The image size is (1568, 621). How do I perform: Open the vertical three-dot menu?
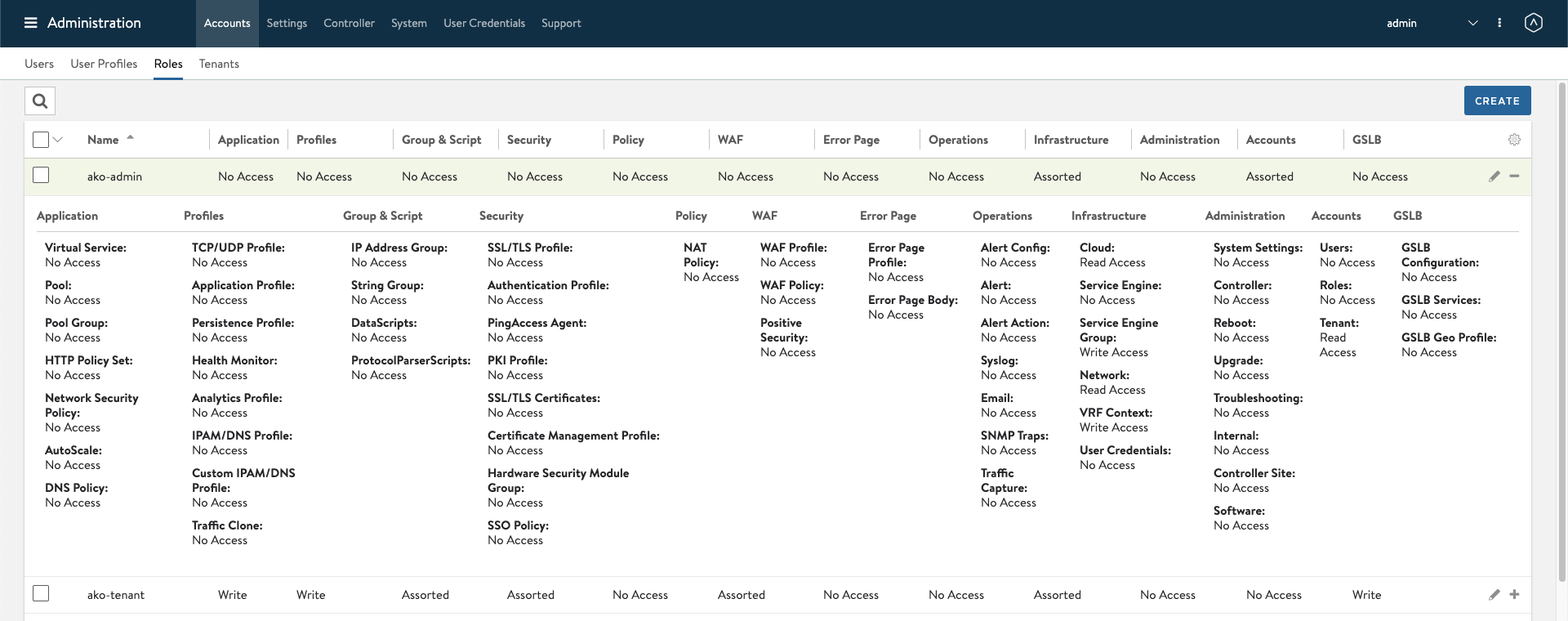coord(1499,23)
